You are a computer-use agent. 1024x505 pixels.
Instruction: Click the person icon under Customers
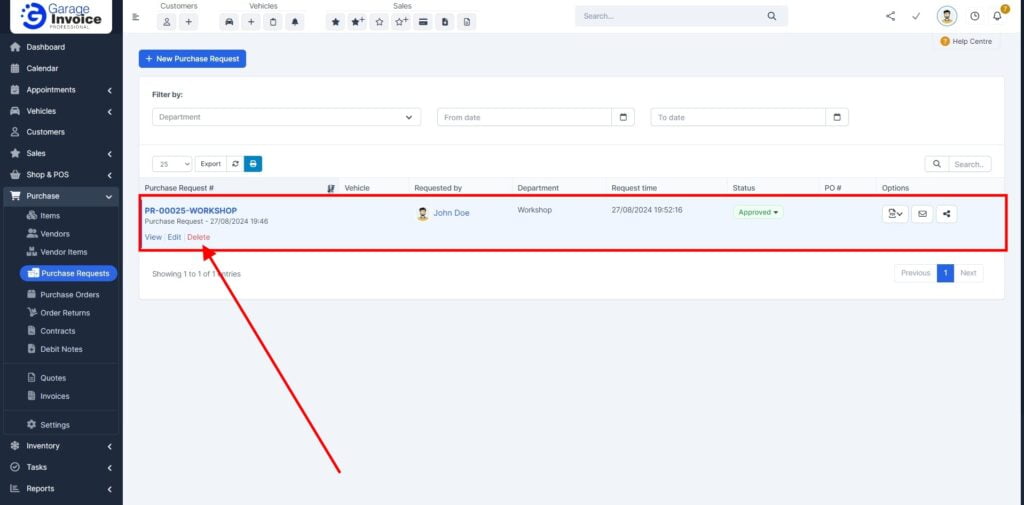[x=167, y=22]
